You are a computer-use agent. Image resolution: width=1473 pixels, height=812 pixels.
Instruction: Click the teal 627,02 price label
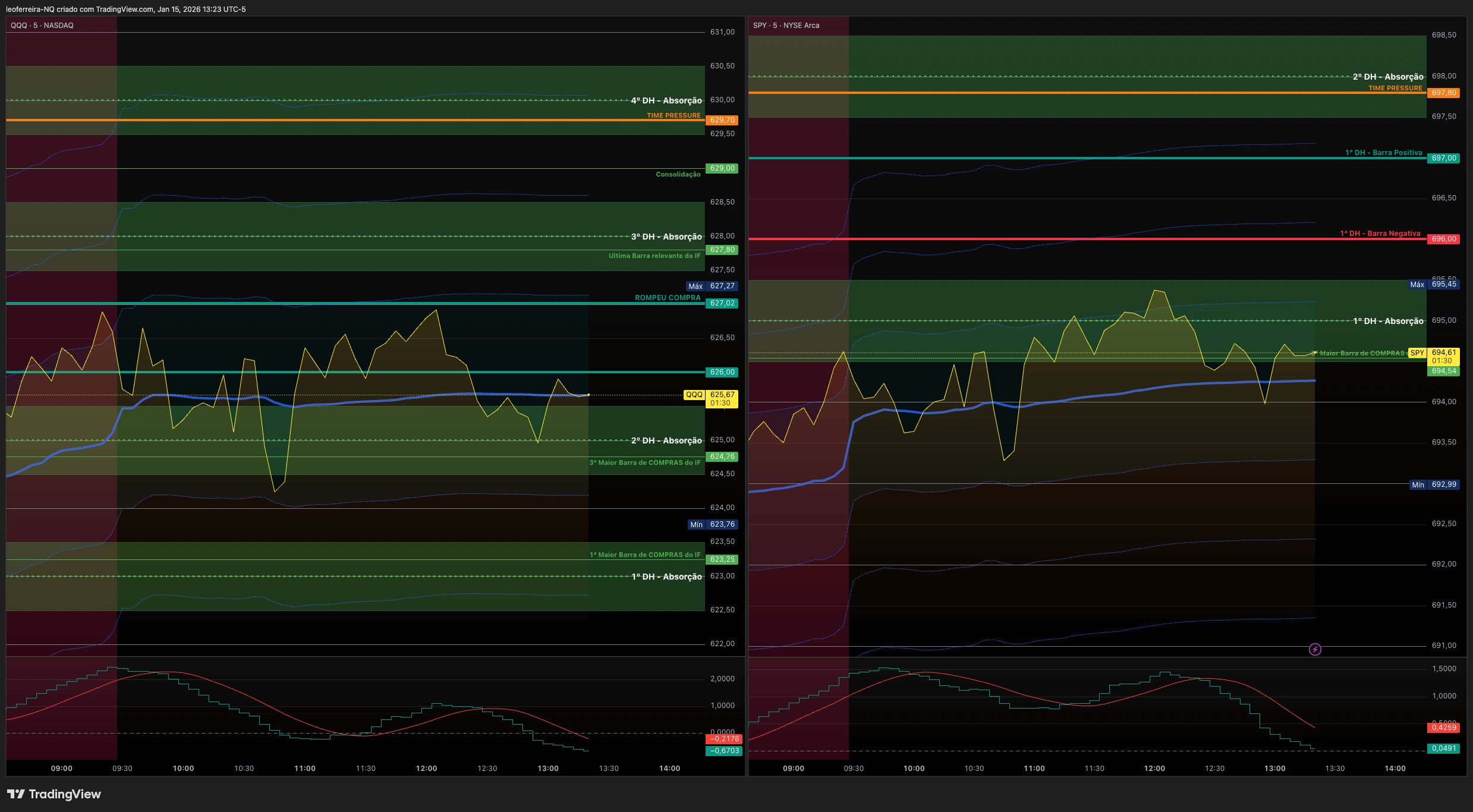[722, 303]
